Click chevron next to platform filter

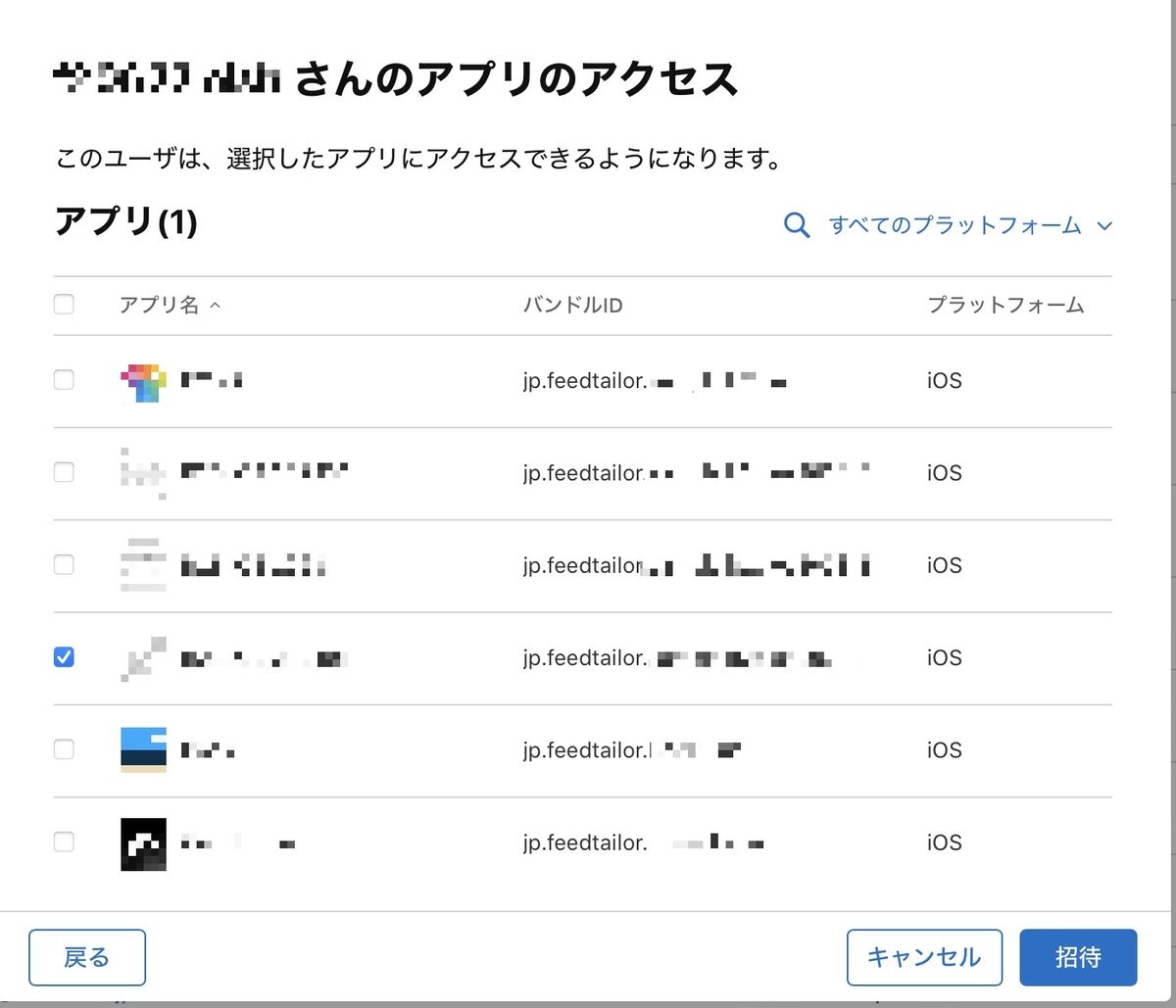[1104, 226]
